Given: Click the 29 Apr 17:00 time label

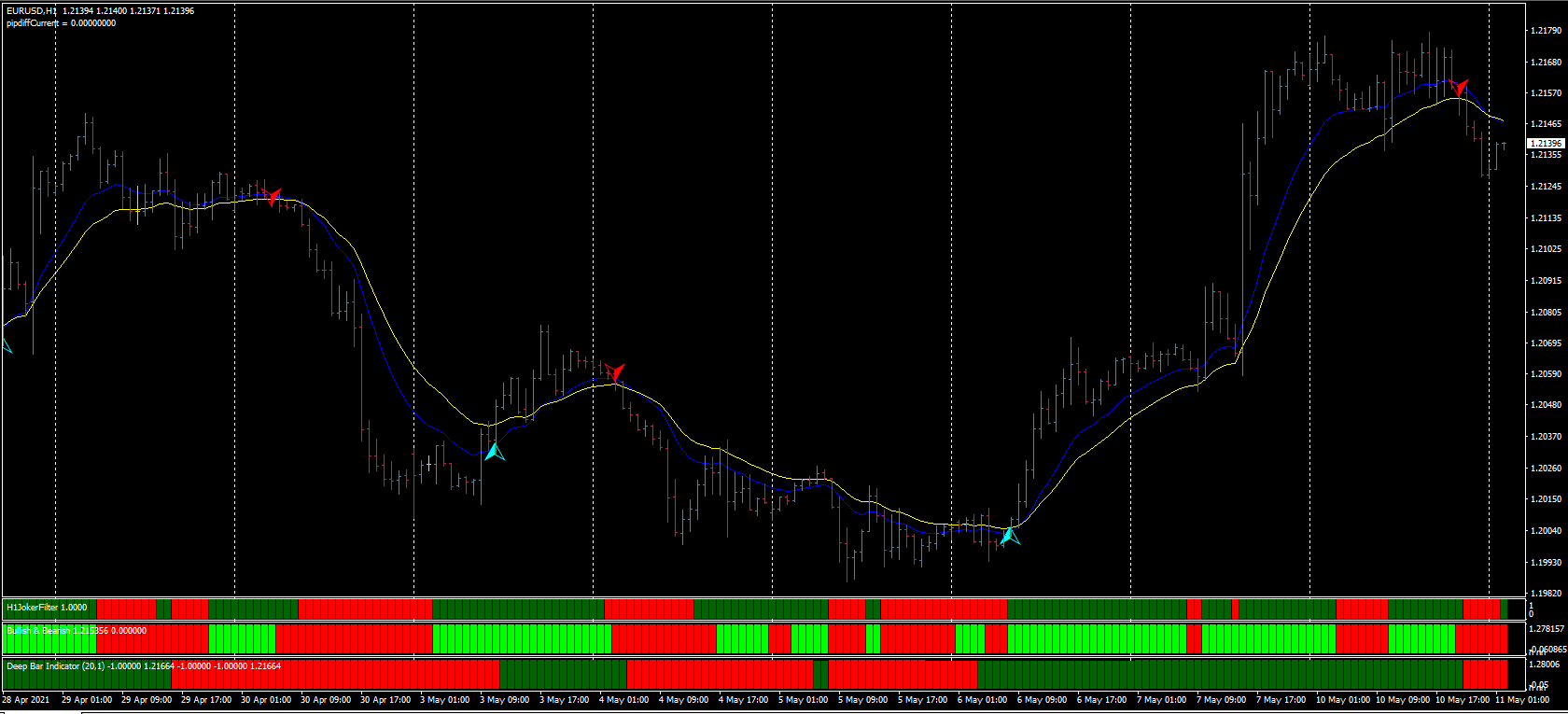Looking at the screenshot, I should coord(206,700).
